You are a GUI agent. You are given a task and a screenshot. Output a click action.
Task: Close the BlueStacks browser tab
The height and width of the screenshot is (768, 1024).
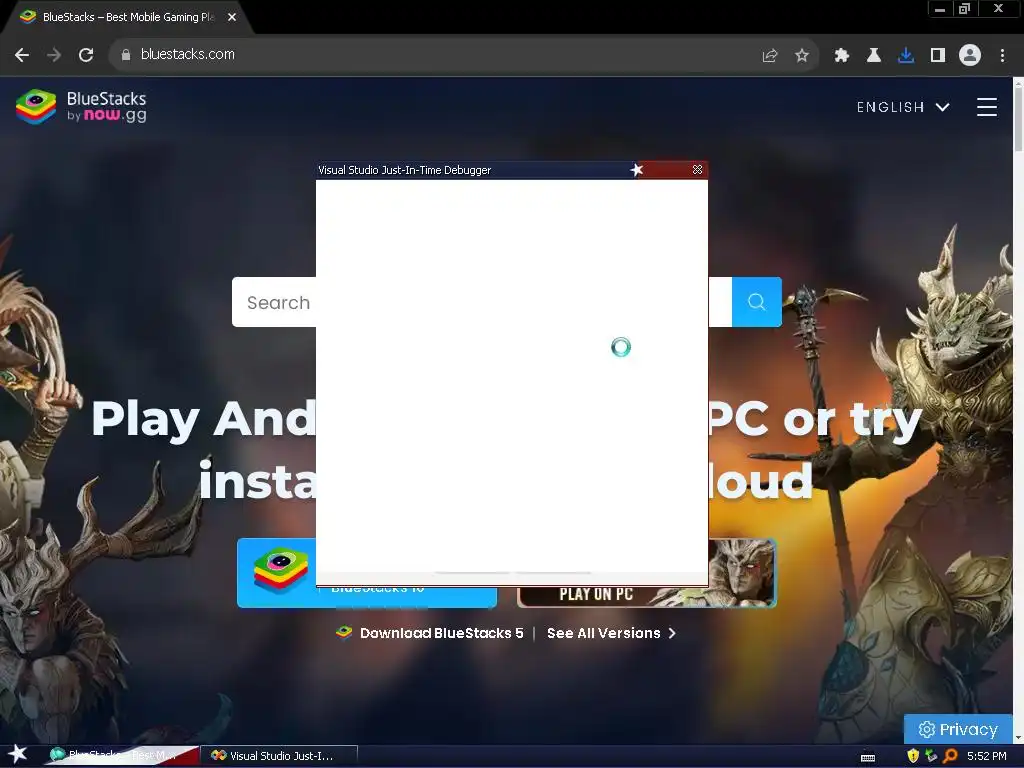click(232, 17)
